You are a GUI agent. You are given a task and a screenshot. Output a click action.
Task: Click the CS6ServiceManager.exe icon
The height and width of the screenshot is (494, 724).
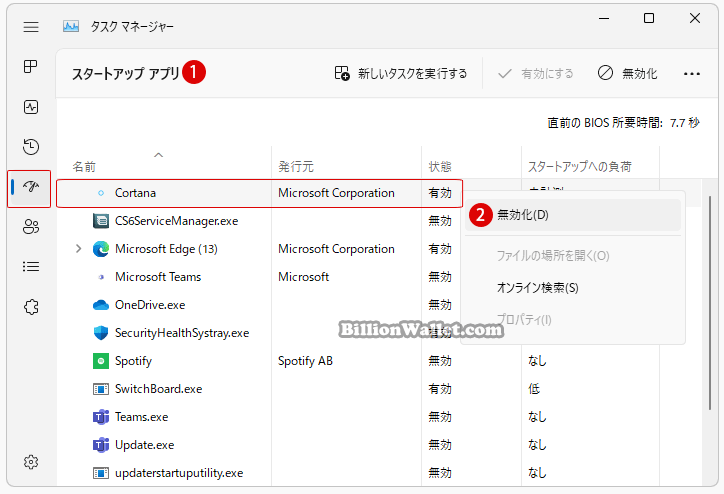(x=101, y=221)
